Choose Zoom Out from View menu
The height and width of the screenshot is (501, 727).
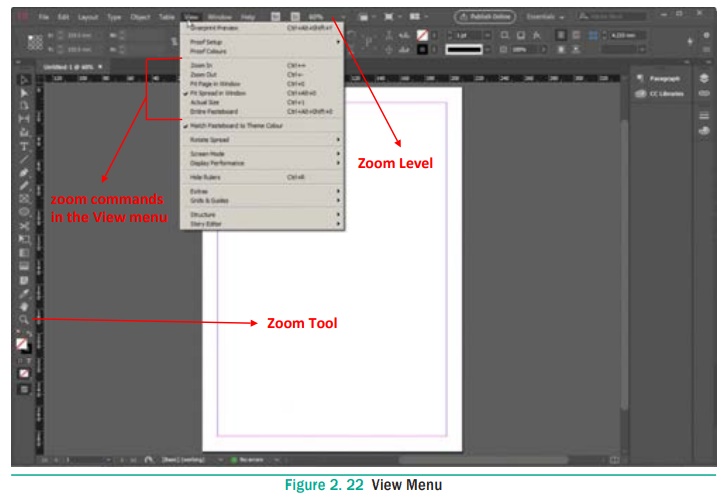262,74
